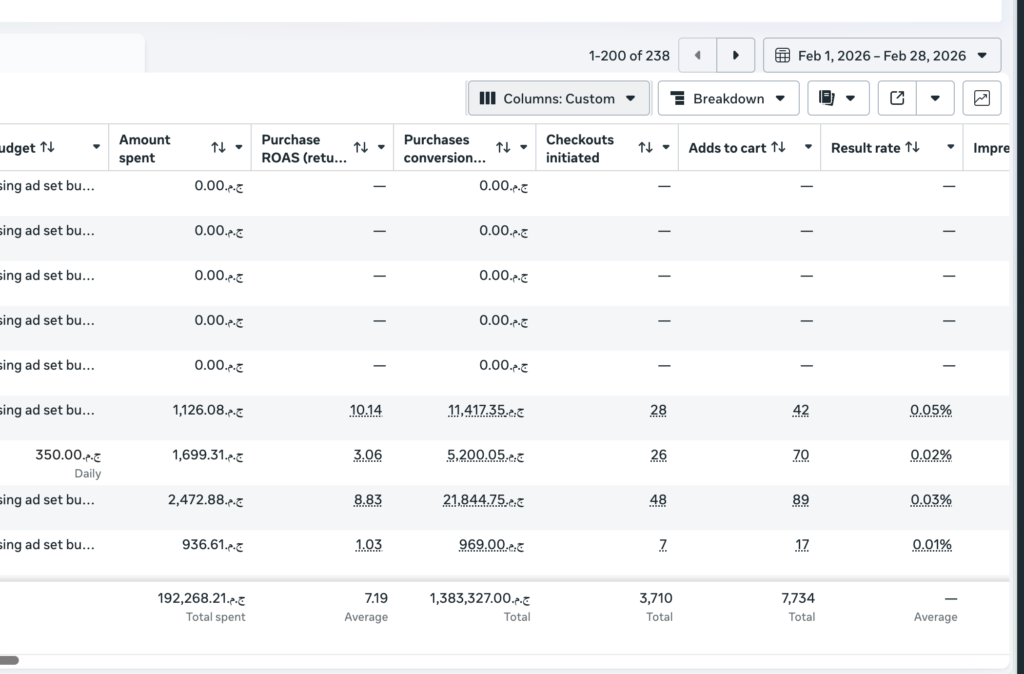
Task: Click the horizontal scrollbar thumb
Action: (x=9, y=660)
